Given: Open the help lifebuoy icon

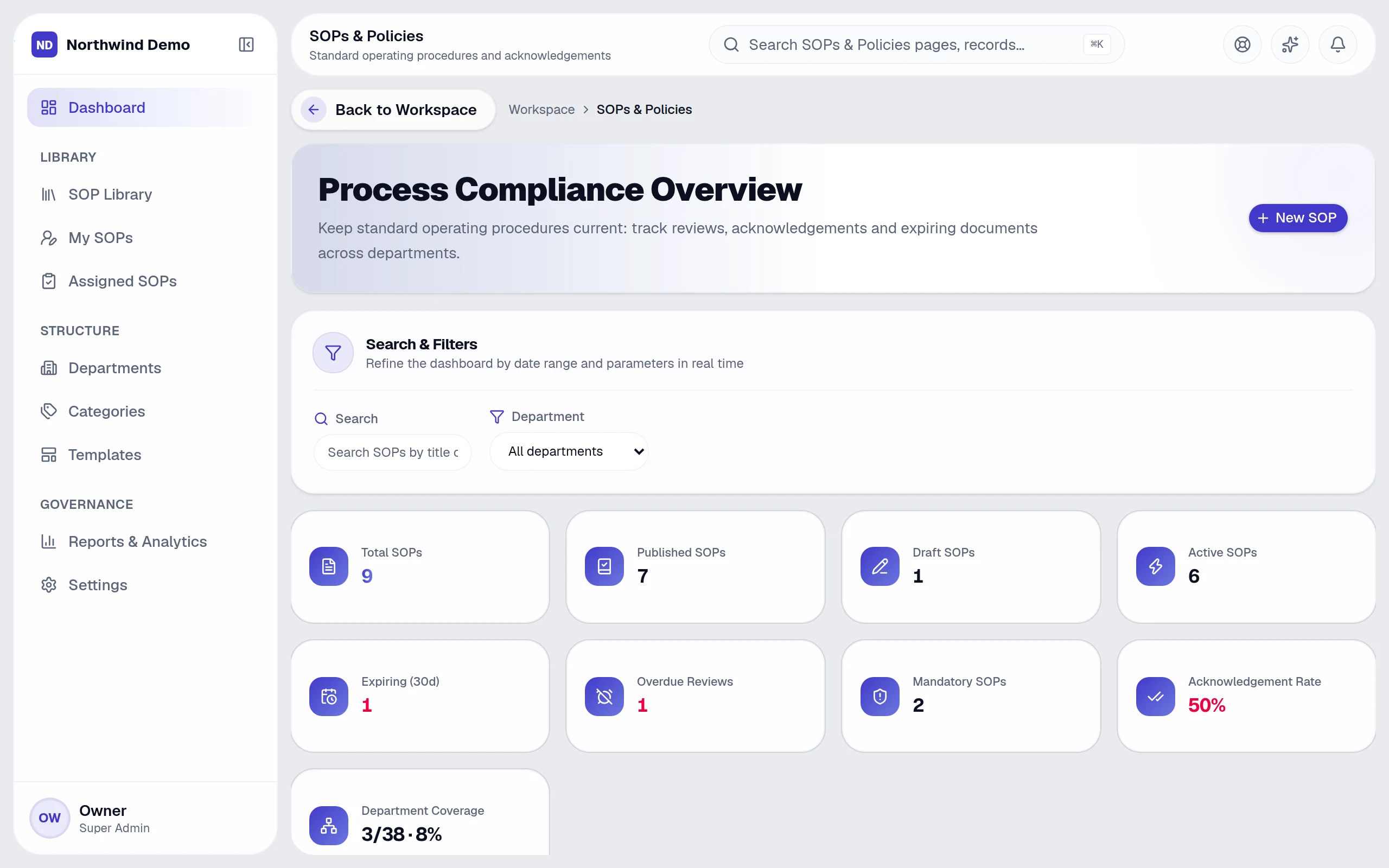Looking at the screenshot, I should [x=1242, y=44].
